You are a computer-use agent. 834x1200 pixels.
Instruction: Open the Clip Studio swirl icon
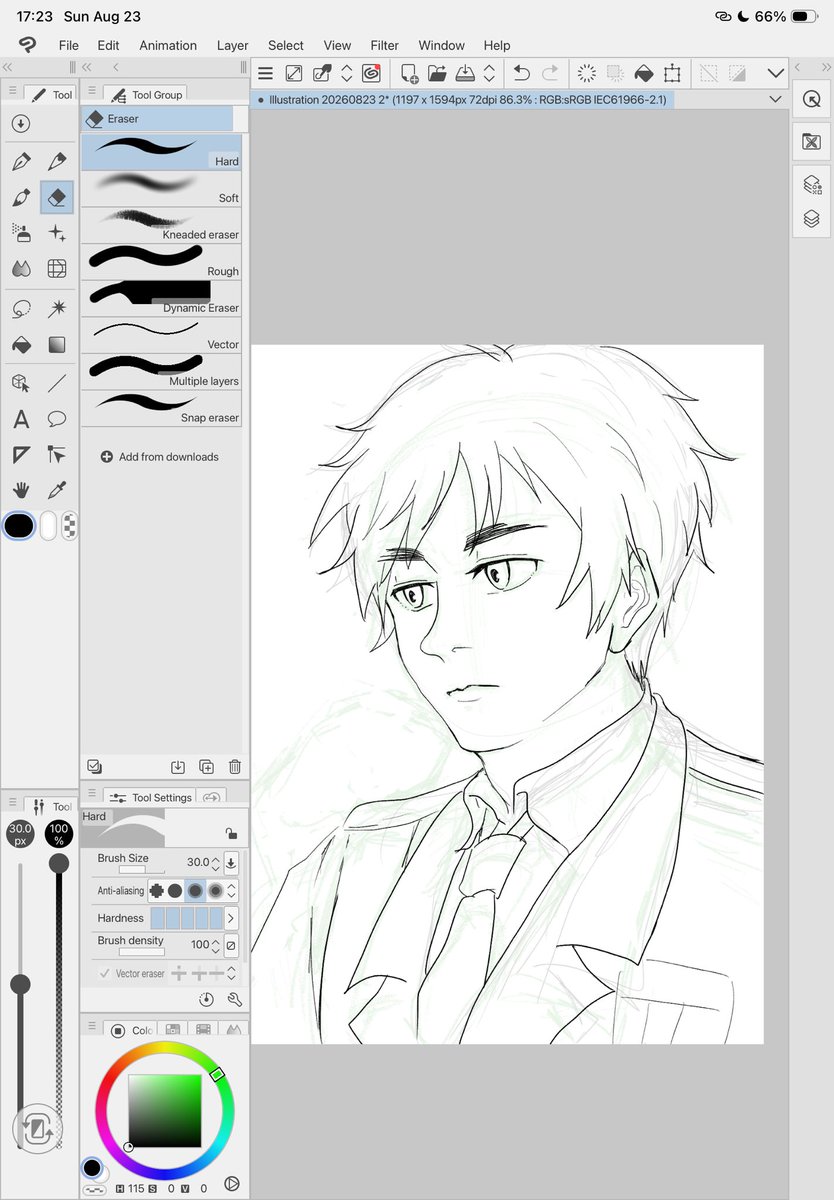(x=371, y=73)
